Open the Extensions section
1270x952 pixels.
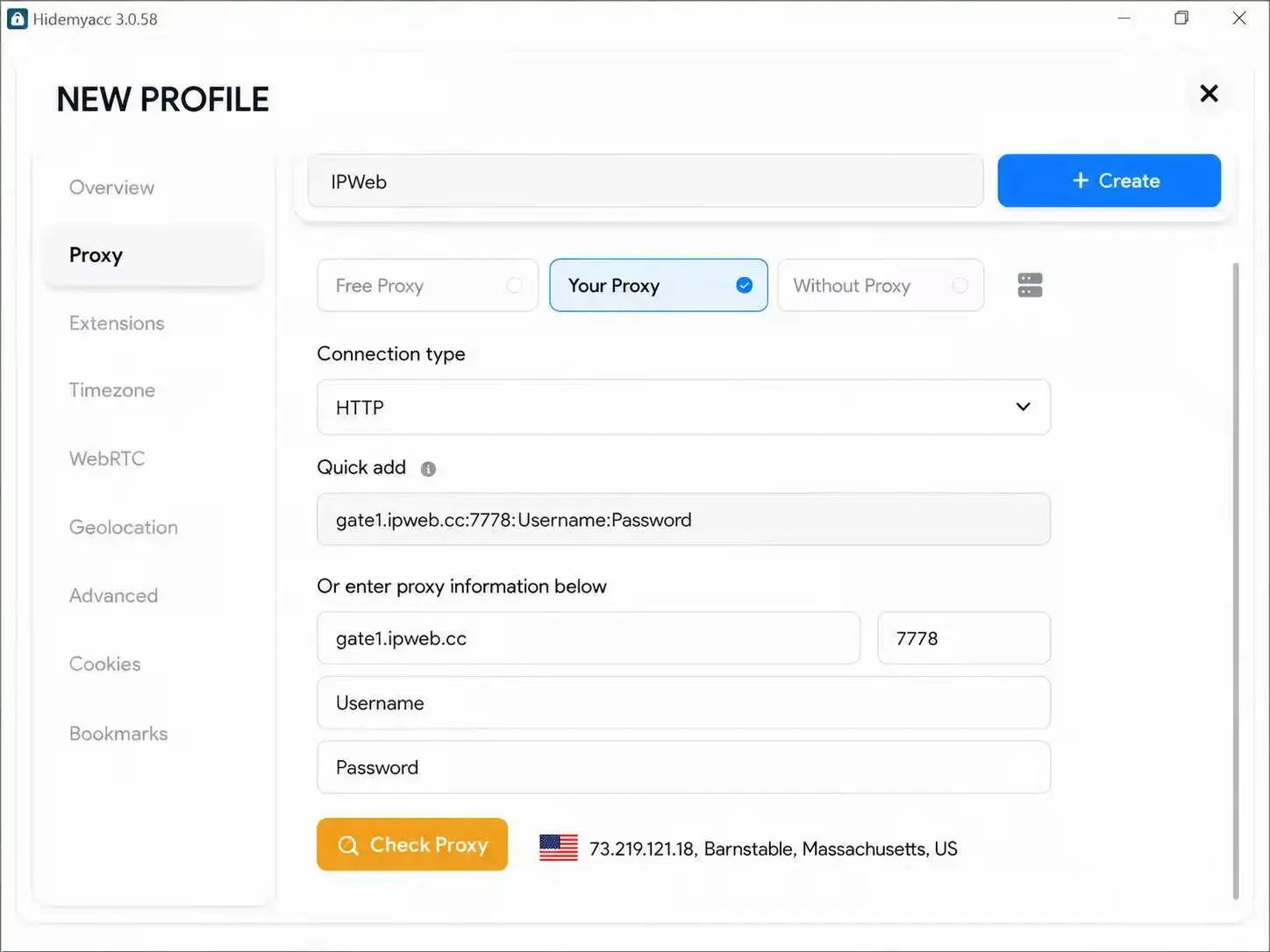point(117,323)
